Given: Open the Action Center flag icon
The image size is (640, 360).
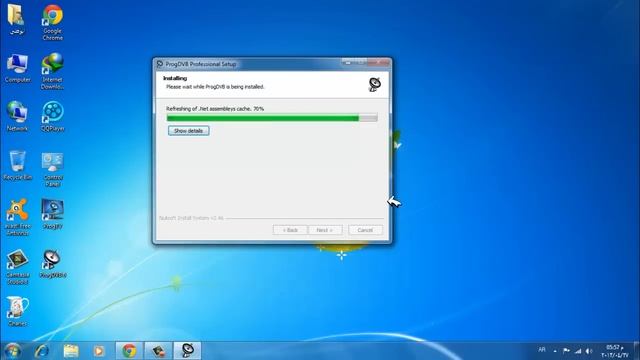Looking at the screenshot, I should (566, 351).
